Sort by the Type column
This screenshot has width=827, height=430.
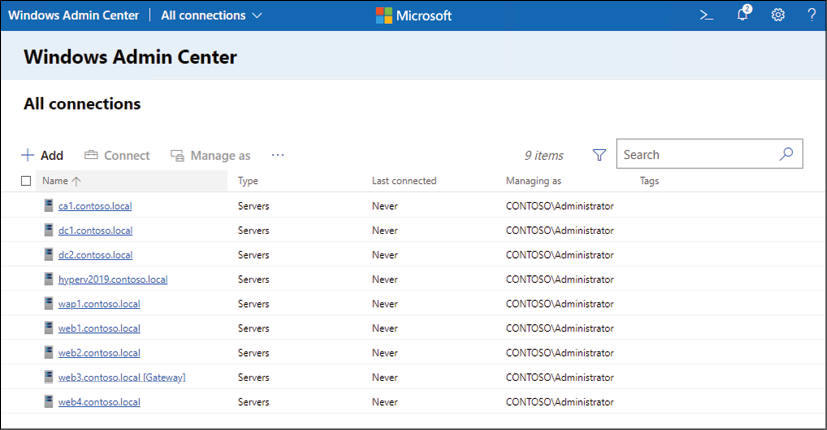click(248, 181)
